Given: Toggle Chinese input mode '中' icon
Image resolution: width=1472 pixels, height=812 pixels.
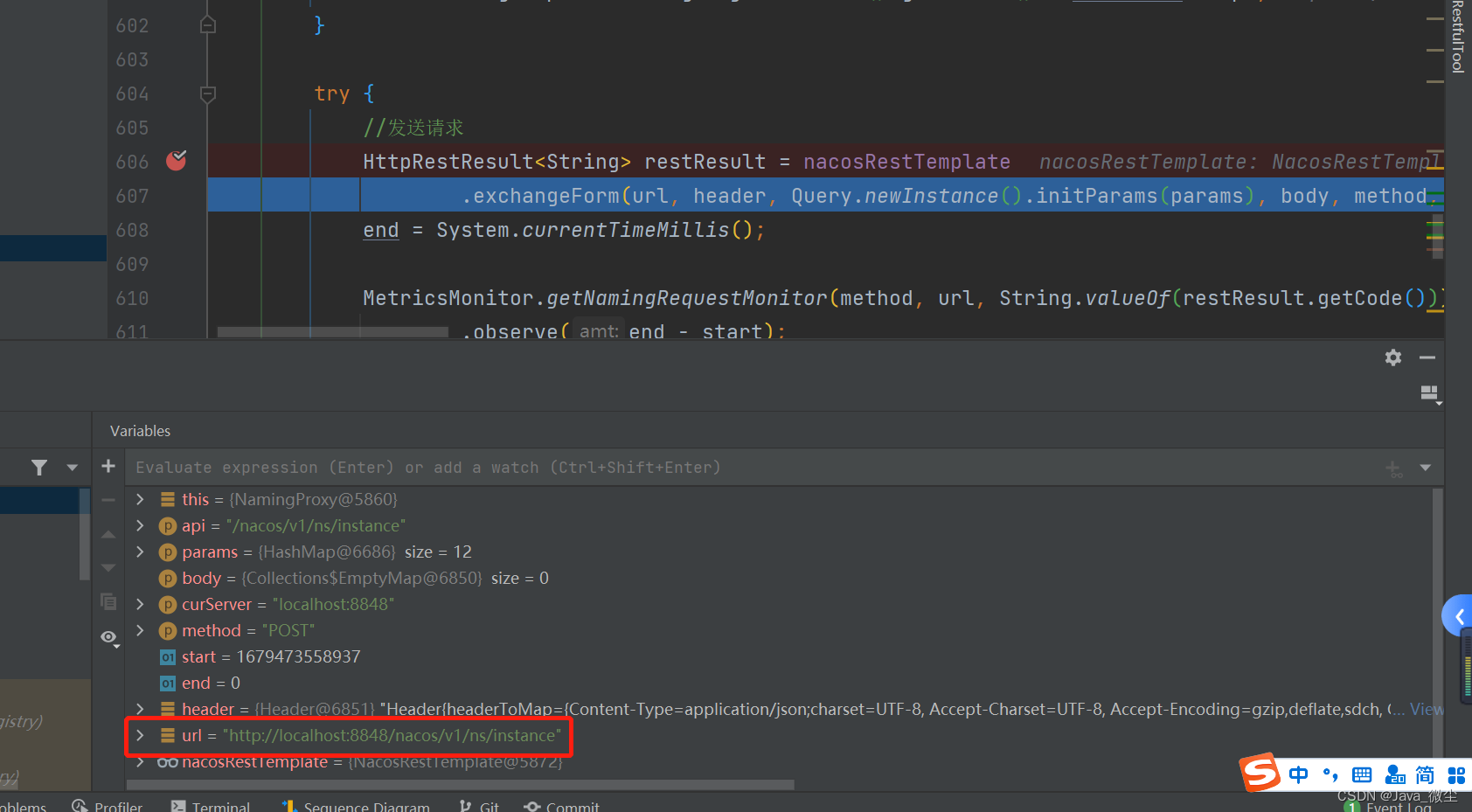Looking at the screenshot, I should point(1299,774).
